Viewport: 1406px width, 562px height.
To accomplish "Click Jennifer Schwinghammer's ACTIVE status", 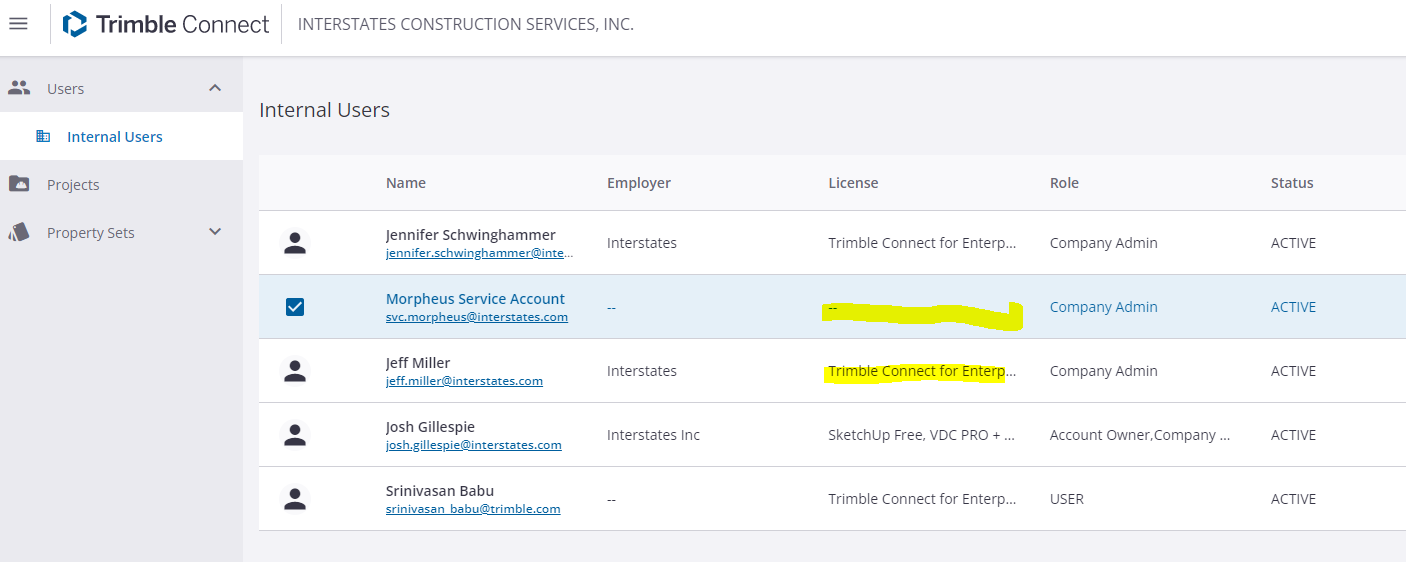I will 1293,243.
